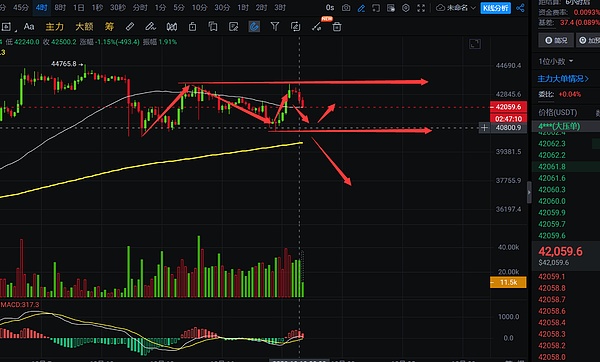
Task: Click the screenshot camera icon
Action: [x=346, y=8]
